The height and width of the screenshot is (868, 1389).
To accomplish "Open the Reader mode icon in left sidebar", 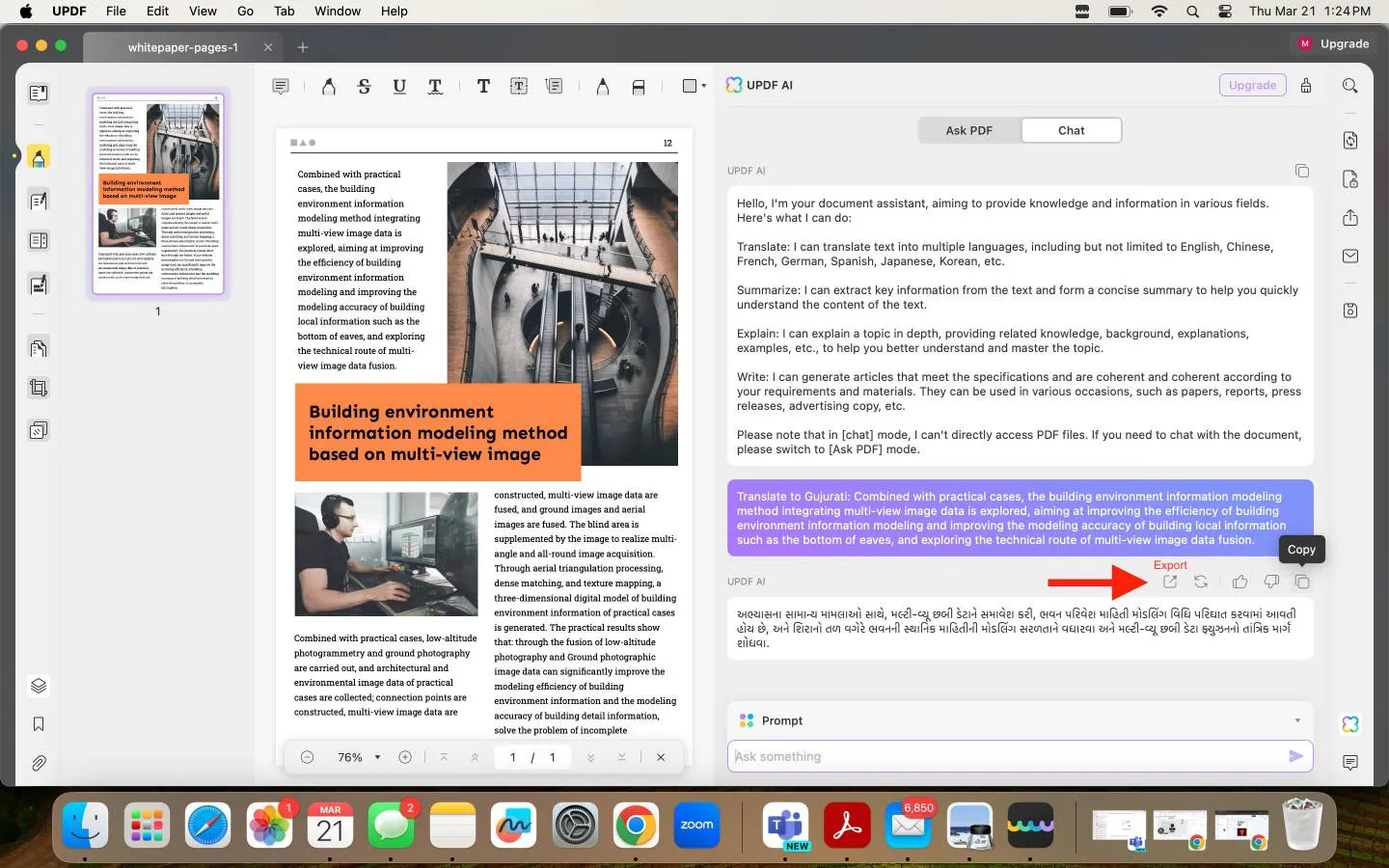I will (x=39, y=94).
